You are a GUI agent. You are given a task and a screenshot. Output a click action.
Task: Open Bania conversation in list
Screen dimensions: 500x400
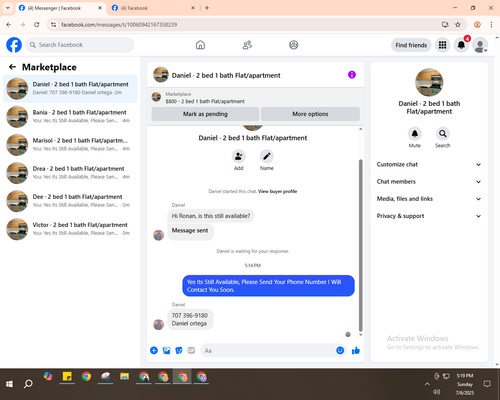coord(70,116)
